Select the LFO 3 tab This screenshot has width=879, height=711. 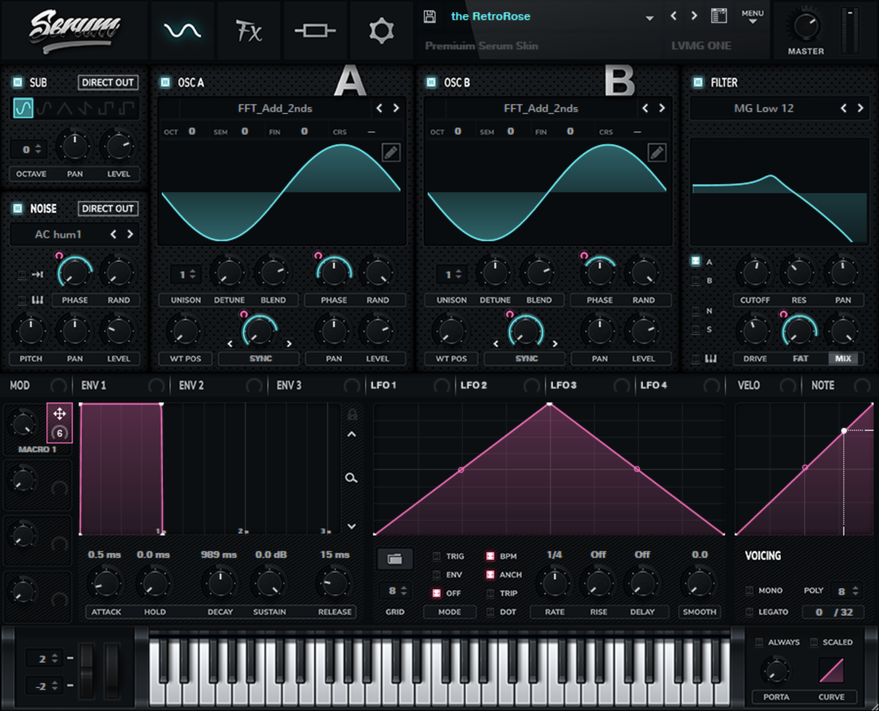click(563, 385)
